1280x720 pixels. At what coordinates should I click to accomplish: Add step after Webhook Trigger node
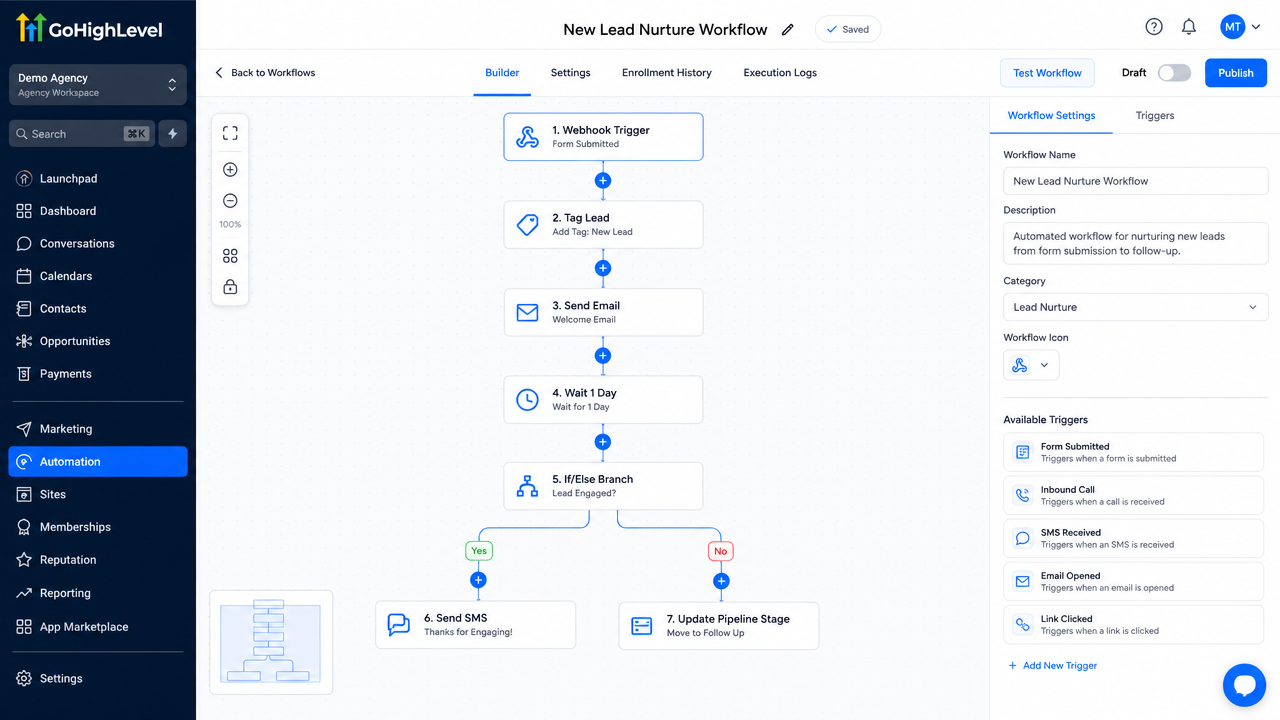(x=602, y=181)
